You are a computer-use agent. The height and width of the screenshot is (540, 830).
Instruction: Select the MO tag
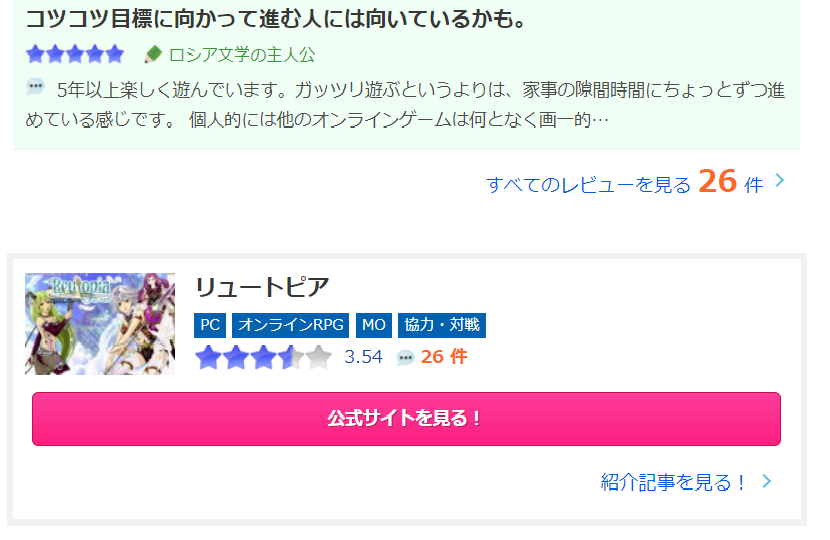tap(374, 325)
